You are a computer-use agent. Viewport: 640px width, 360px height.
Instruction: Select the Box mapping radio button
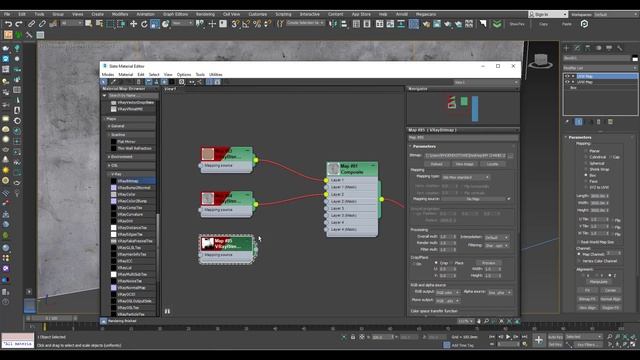pyautogui.click(x=586, y=175)
